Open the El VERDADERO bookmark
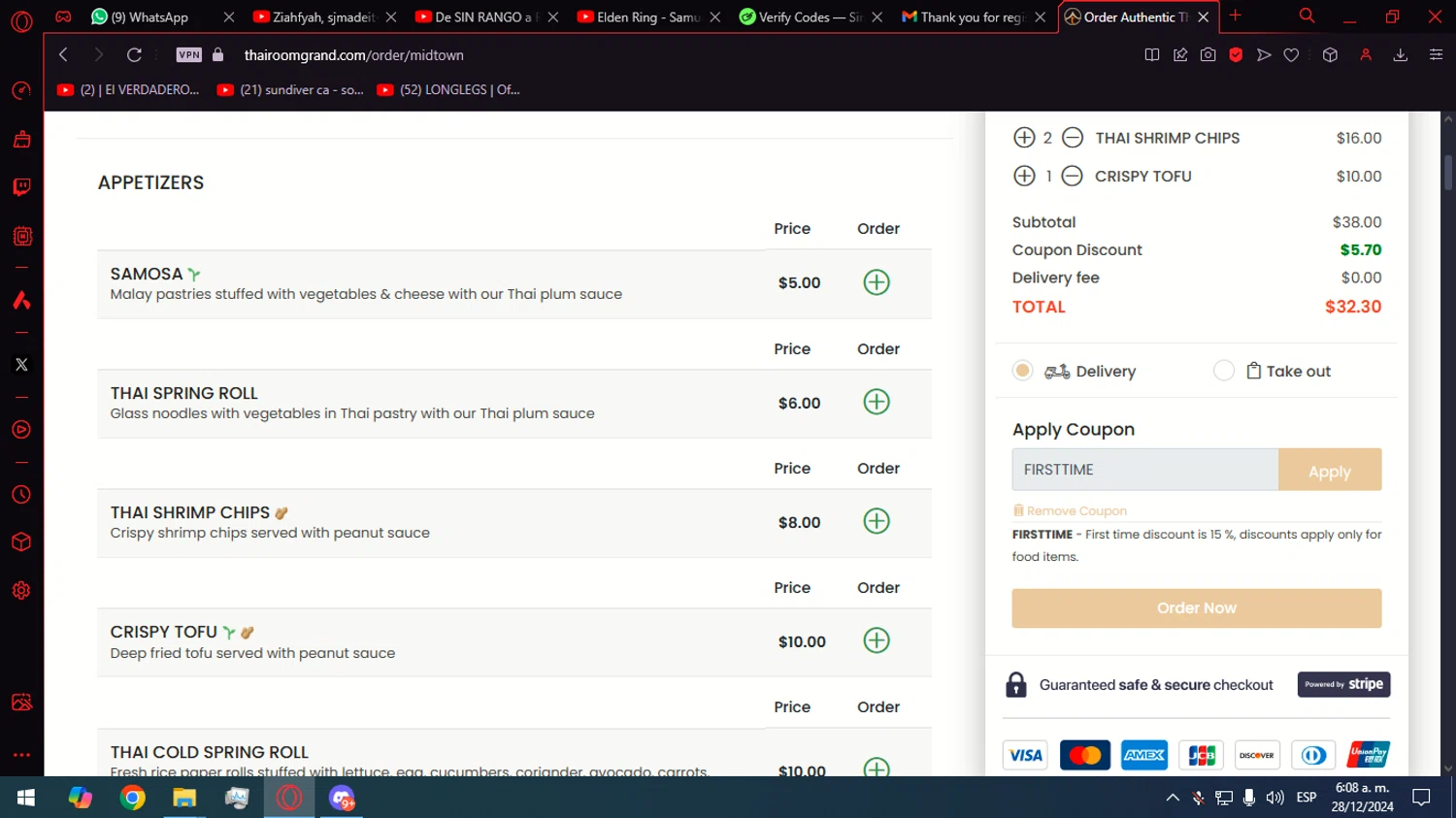The height and width of the screenshot is (818, 1456). 128,89
